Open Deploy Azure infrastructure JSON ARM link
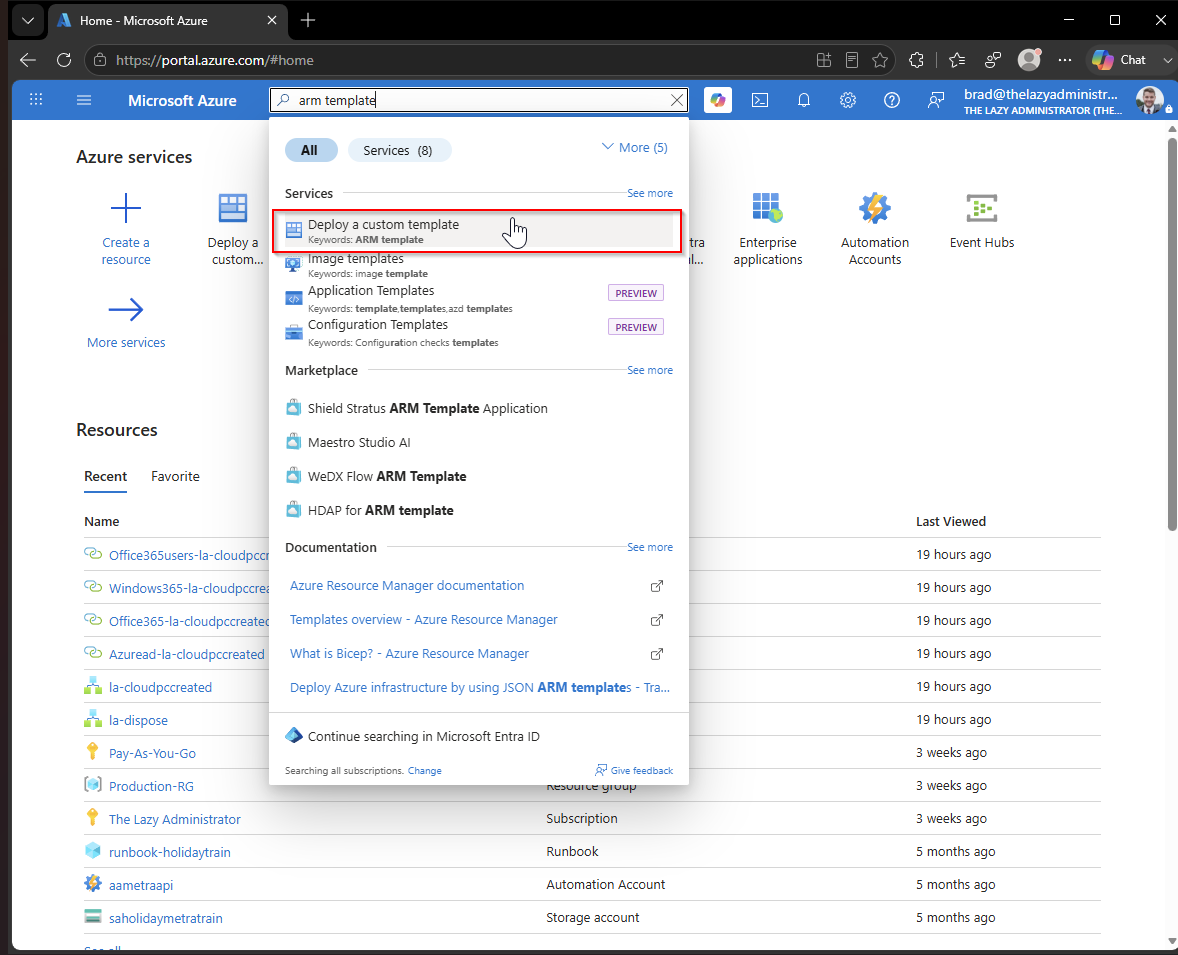Viewport: 1178px width, 955px height. tap(479, 687)
